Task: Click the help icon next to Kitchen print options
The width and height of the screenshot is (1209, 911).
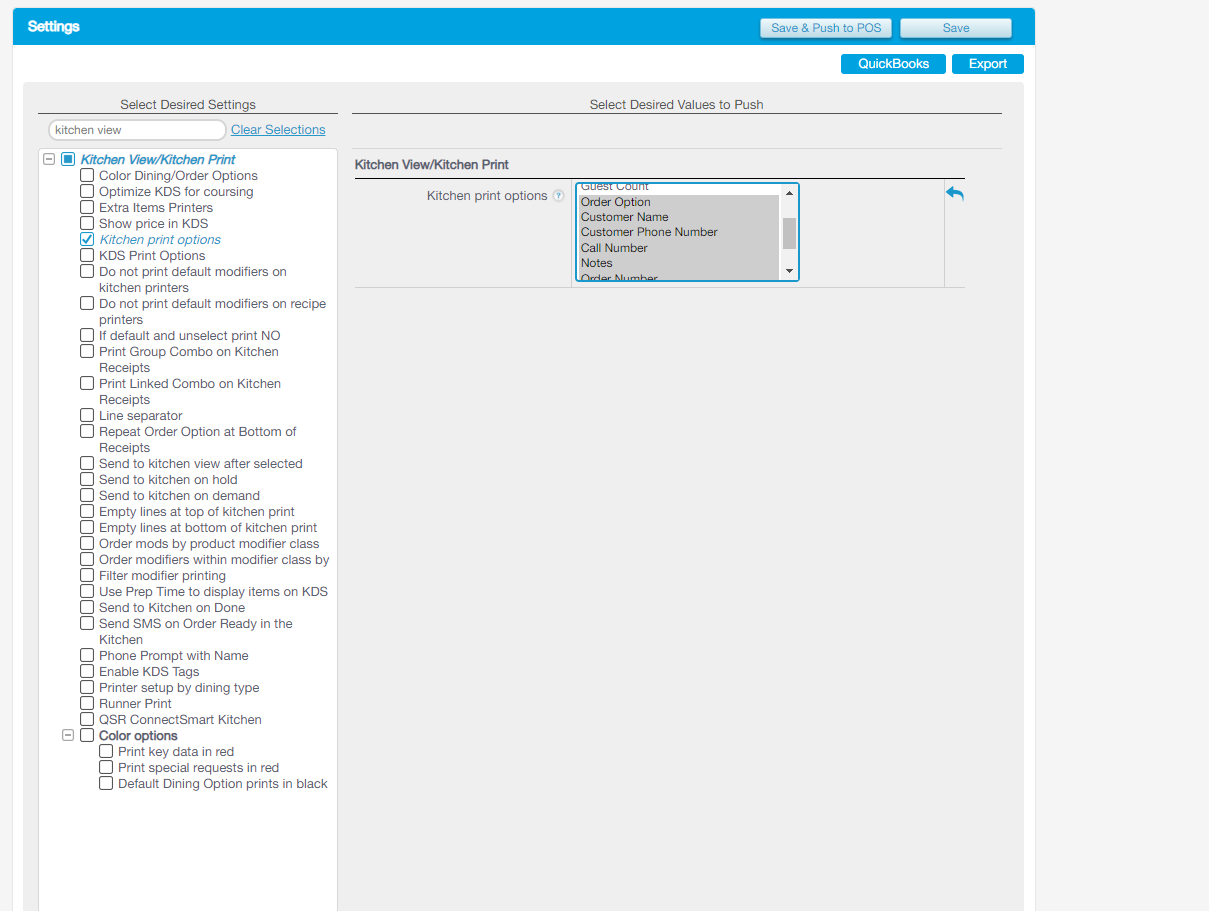Action: pyautogui.click(x=559, y=196)
